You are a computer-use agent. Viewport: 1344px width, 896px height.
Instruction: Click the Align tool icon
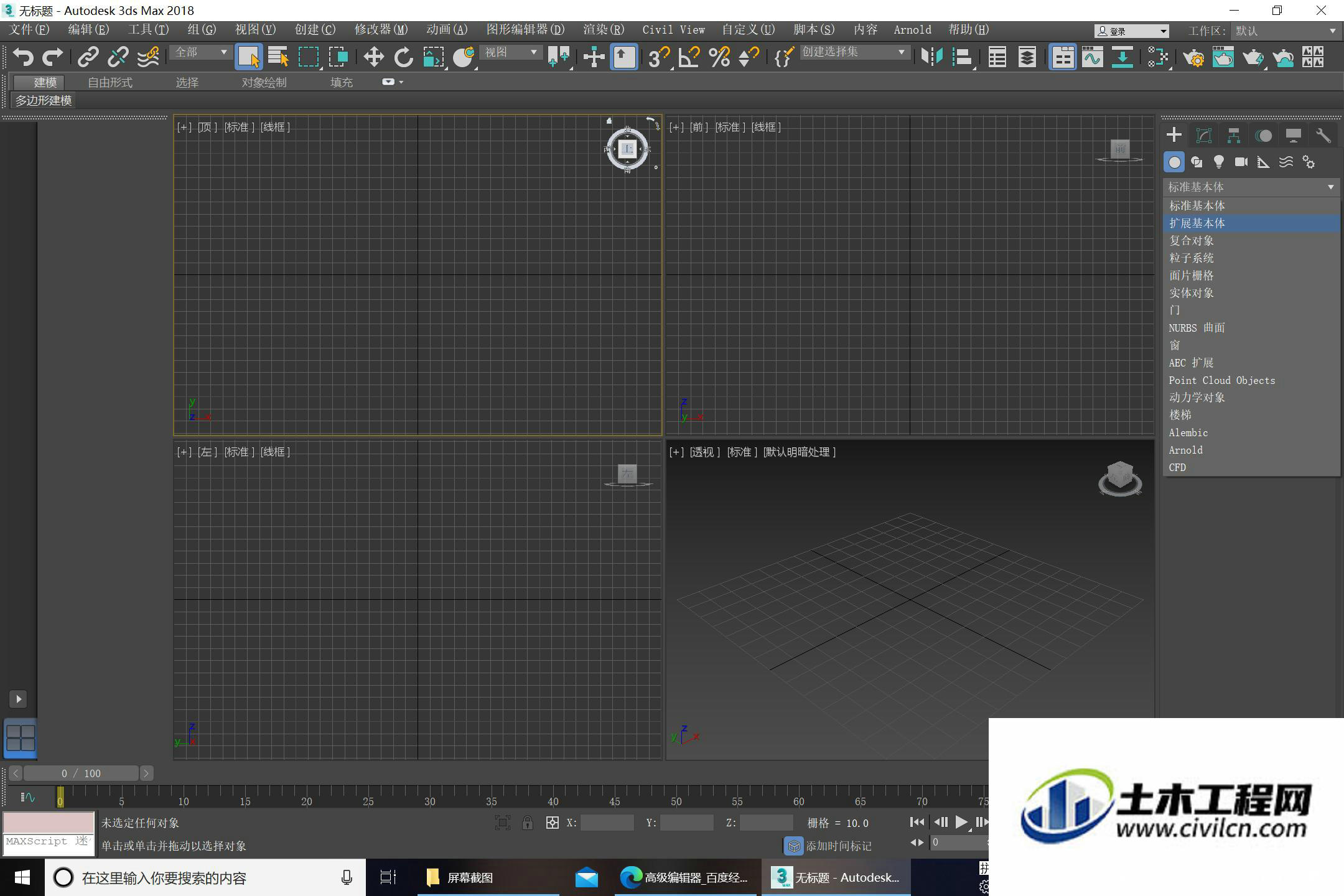(x=962, y=57)
